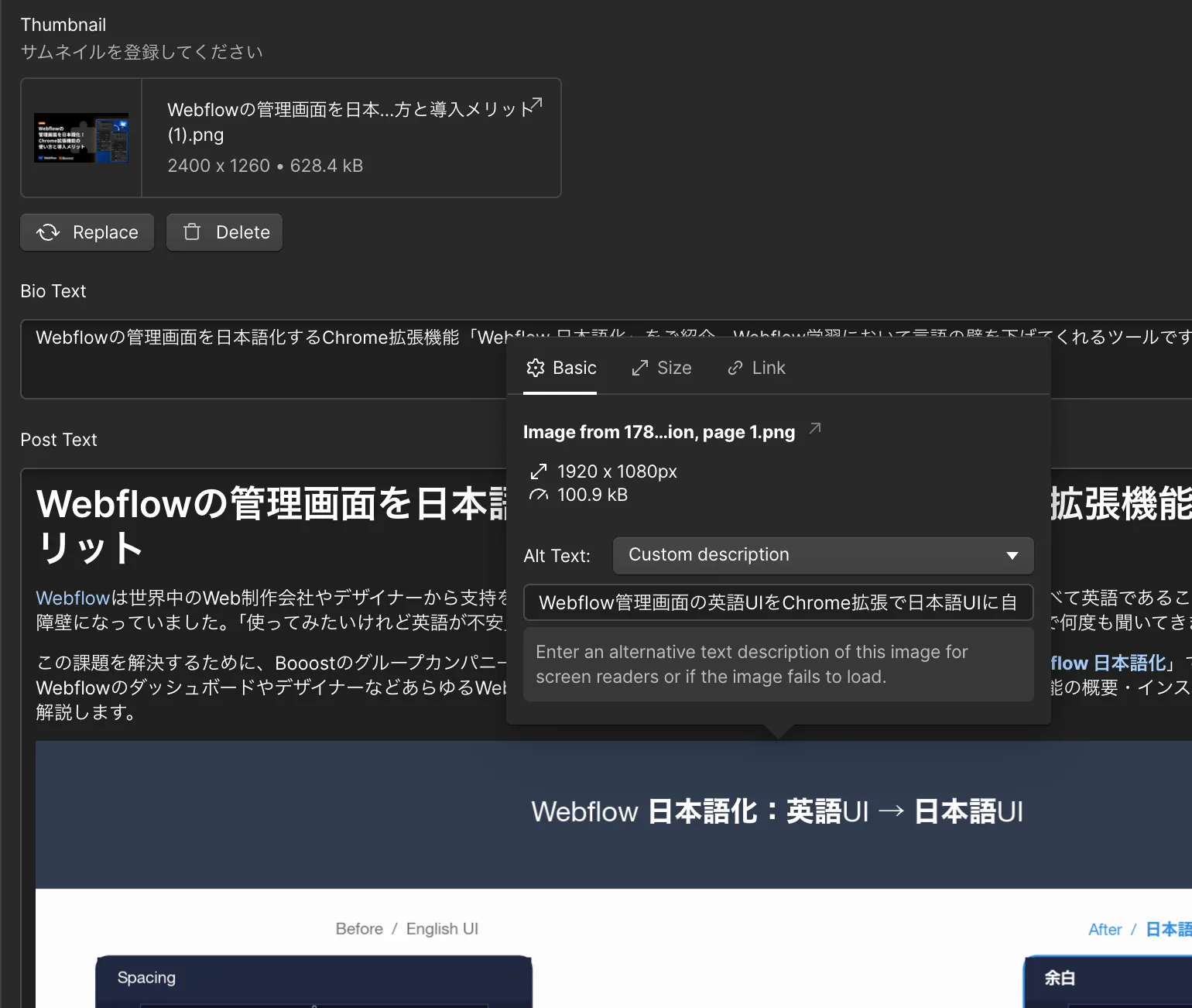The height and width of the screenshot is (1008, 1192).
Task: Click the Link chain icon
Action: click(x=735, y=368)
